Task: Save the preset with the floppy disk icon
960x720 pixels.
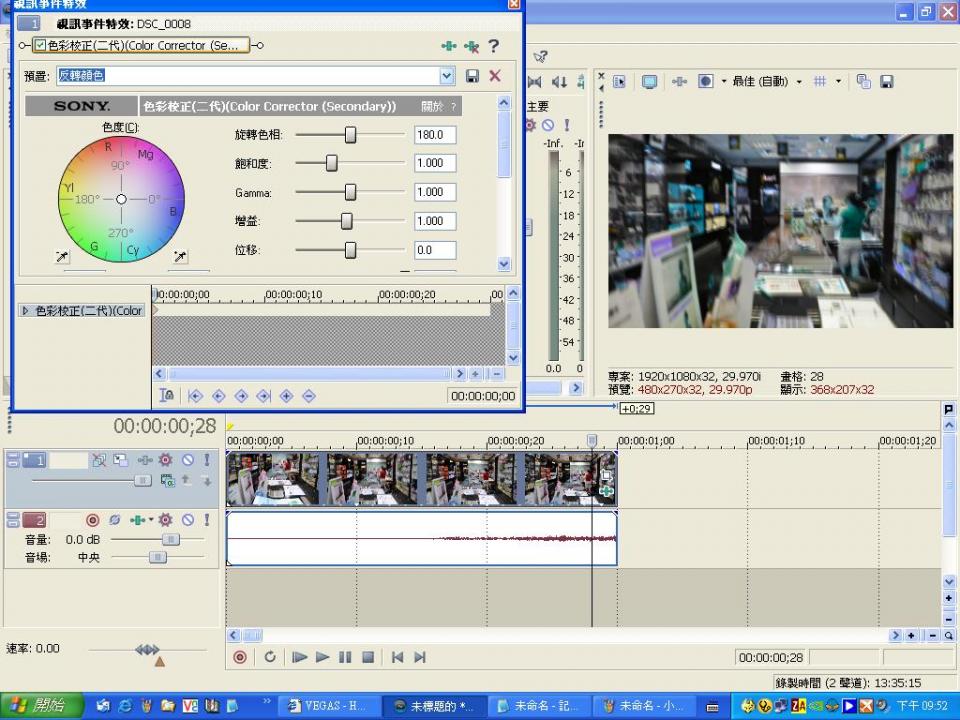Action: [473, 76]
